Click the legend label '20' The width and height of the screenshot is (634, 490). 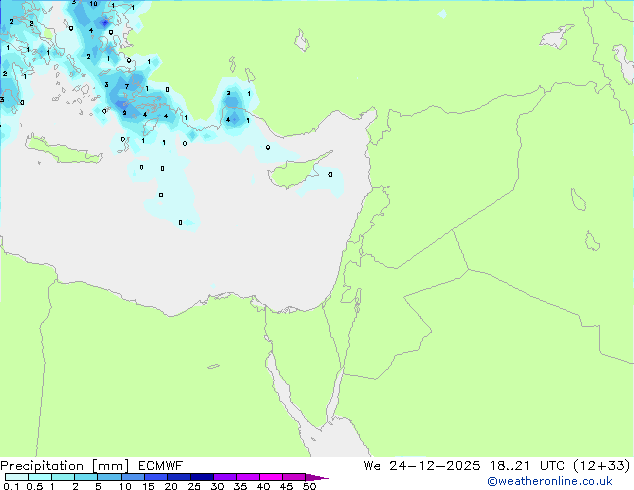pos(171,486)
